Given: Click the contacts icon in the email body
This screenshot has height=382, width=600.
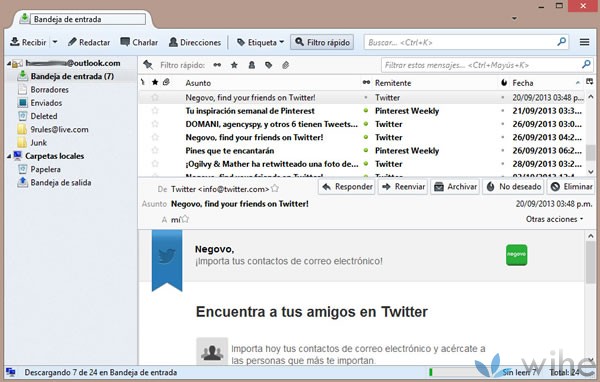Looking at the screenshot, I should click(212, 351).
